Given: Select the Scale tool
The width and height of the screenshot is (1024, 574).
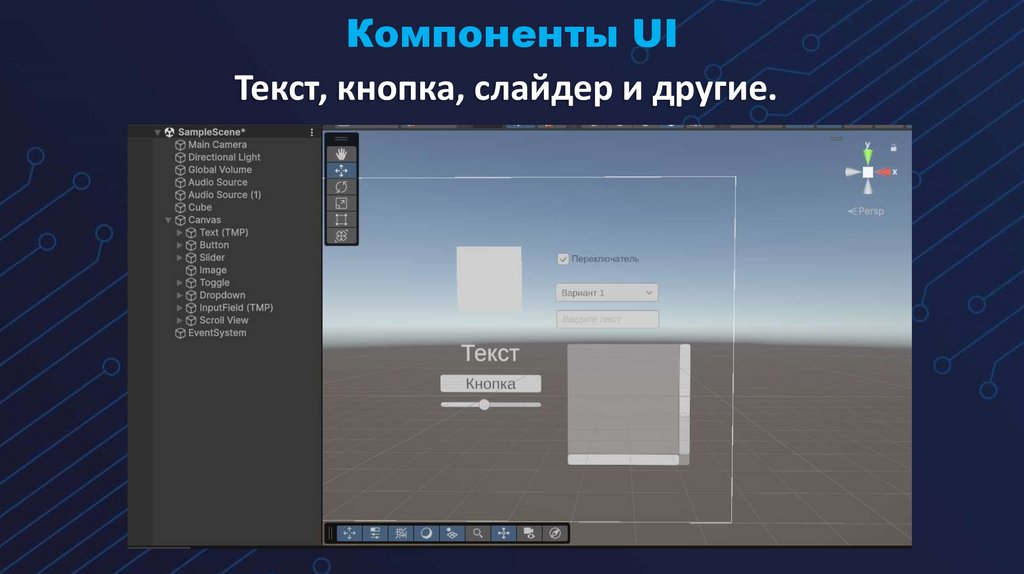Looking at the screenshot, I should click(x=341, y=203).
